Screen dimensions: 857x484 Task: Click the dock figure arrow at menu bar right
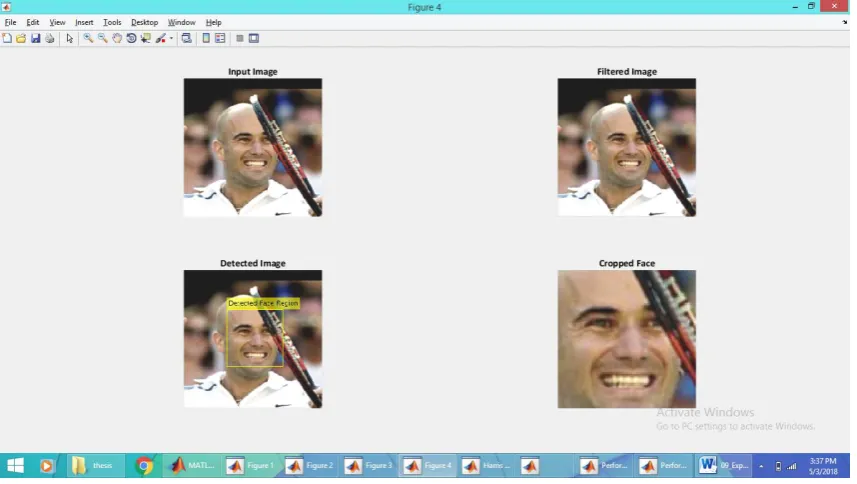click(844, 22)
